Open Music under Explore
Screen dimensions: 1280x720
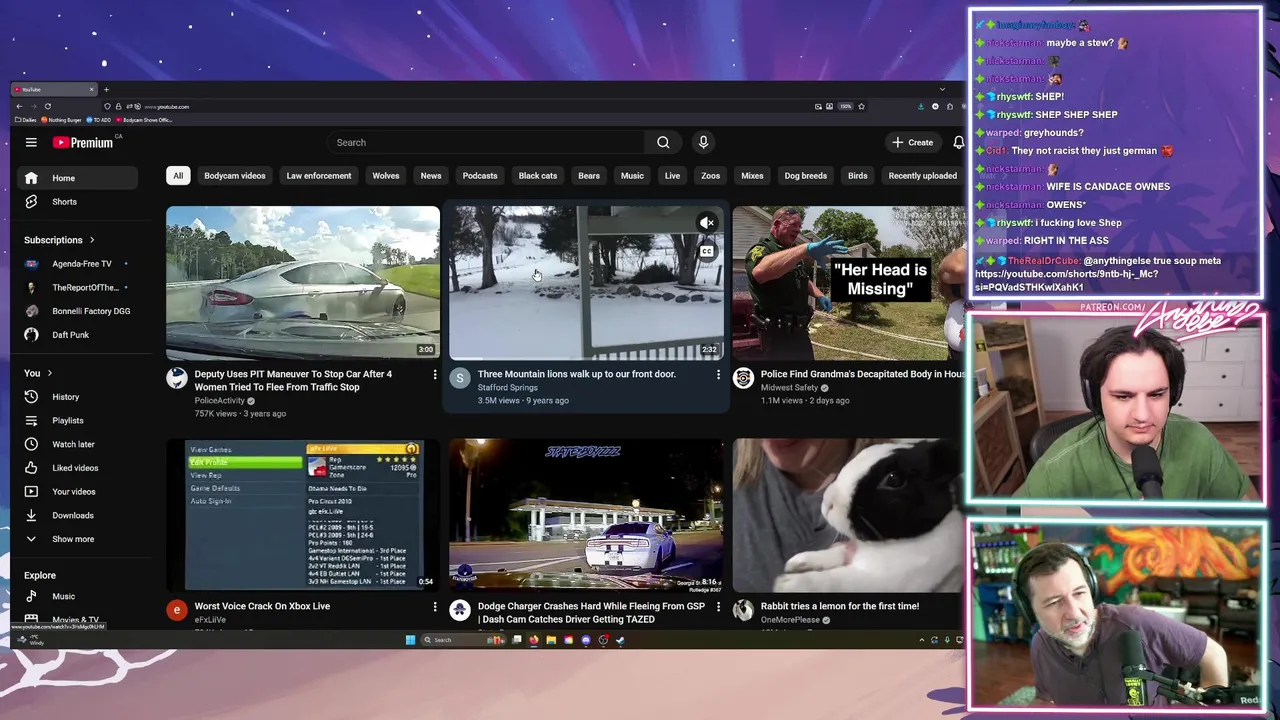click(78, 596)
